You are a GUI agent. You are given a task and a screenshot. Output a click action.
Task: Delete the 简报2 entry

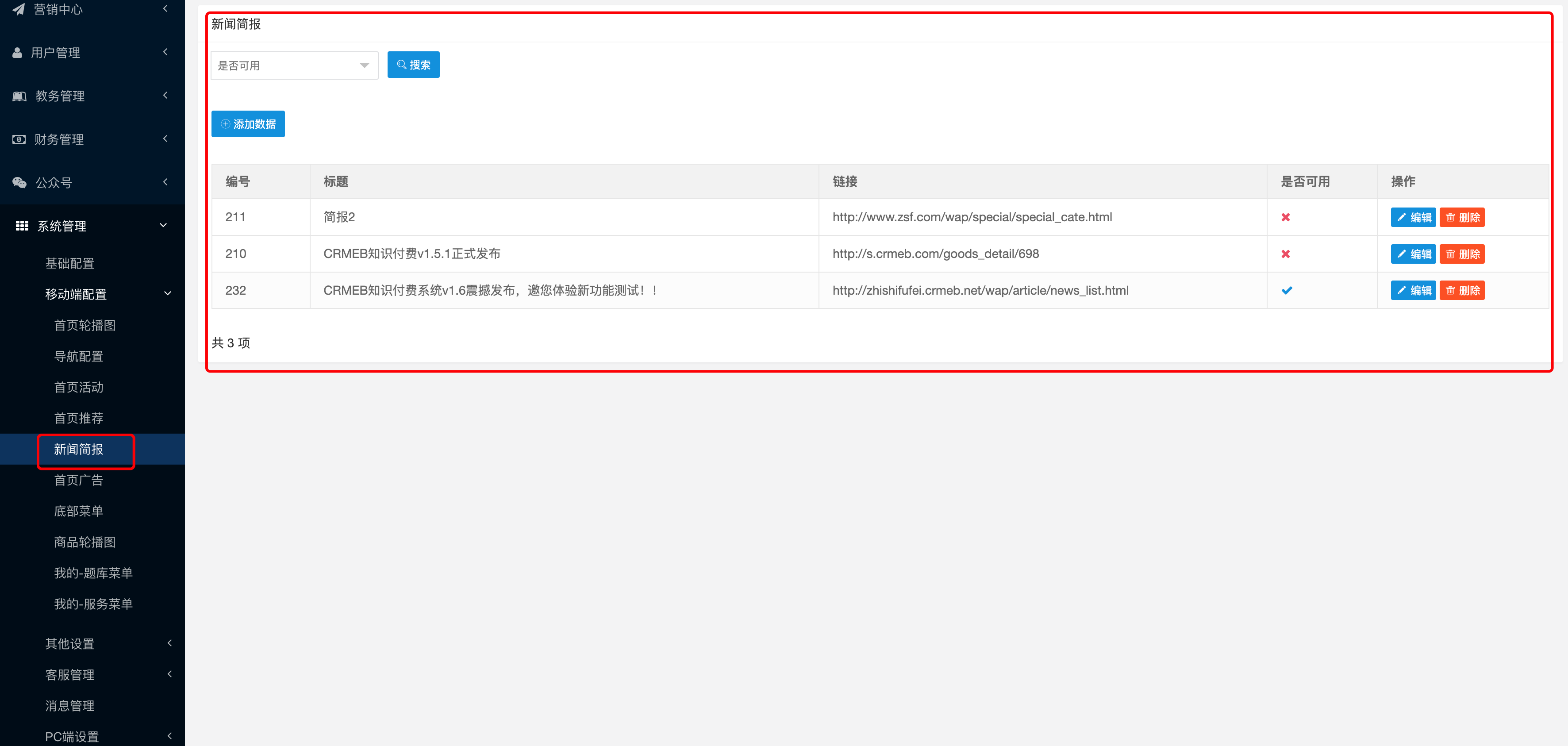point(1462,217)
